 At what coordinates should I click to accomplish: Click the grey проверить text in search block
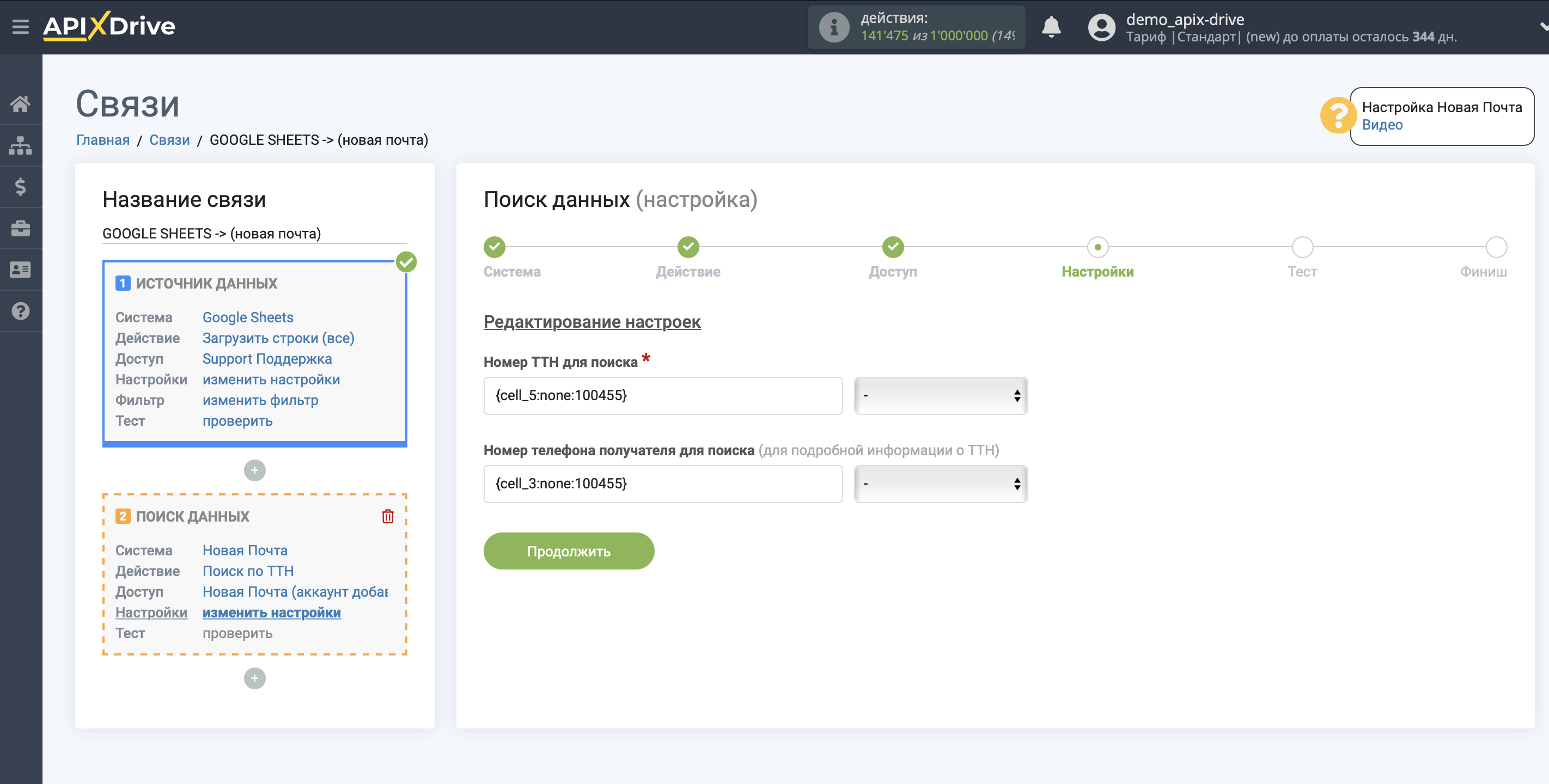point(237,633)
